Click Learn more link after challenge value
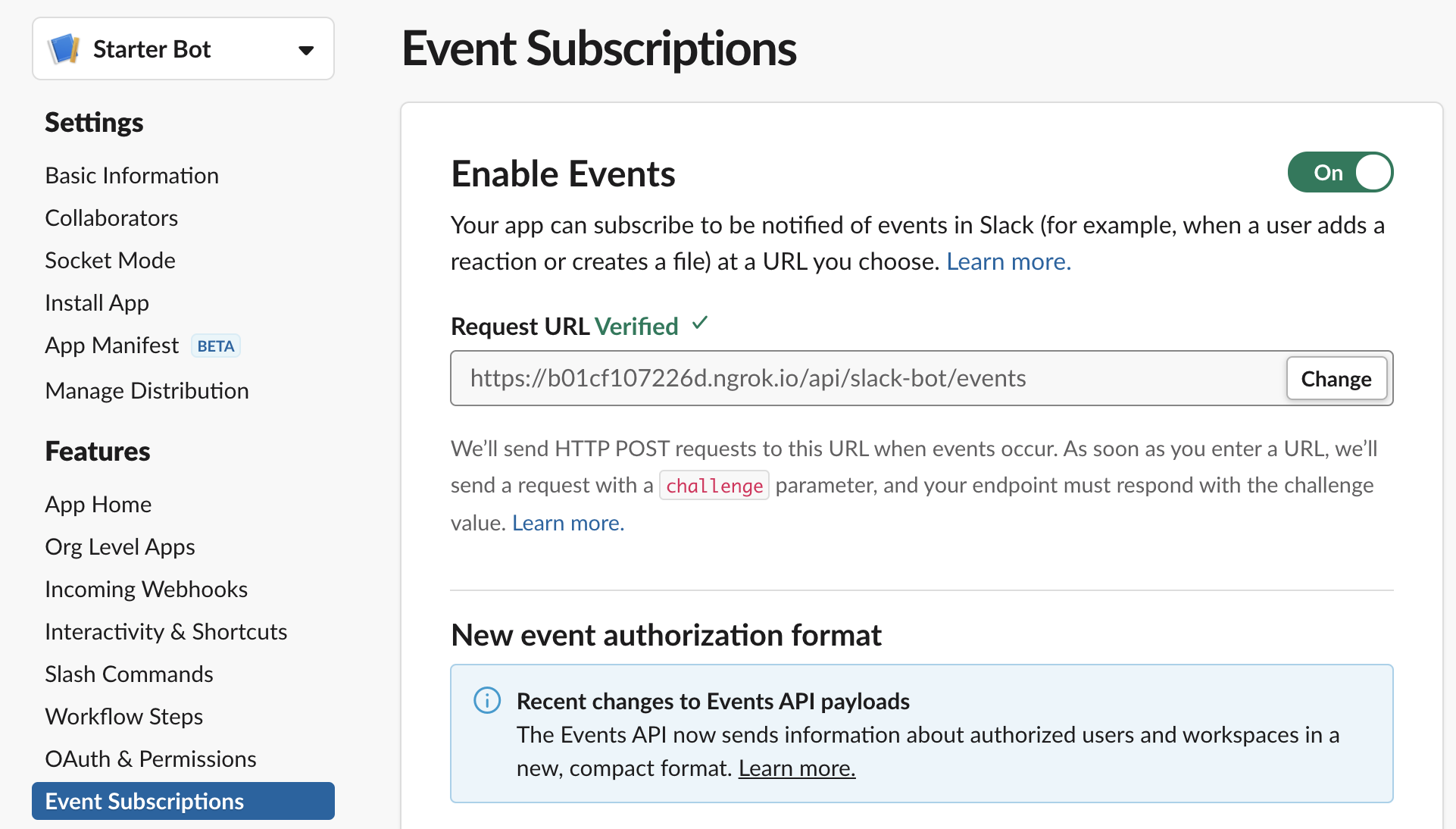1456x829 pixels. (567, 523)
